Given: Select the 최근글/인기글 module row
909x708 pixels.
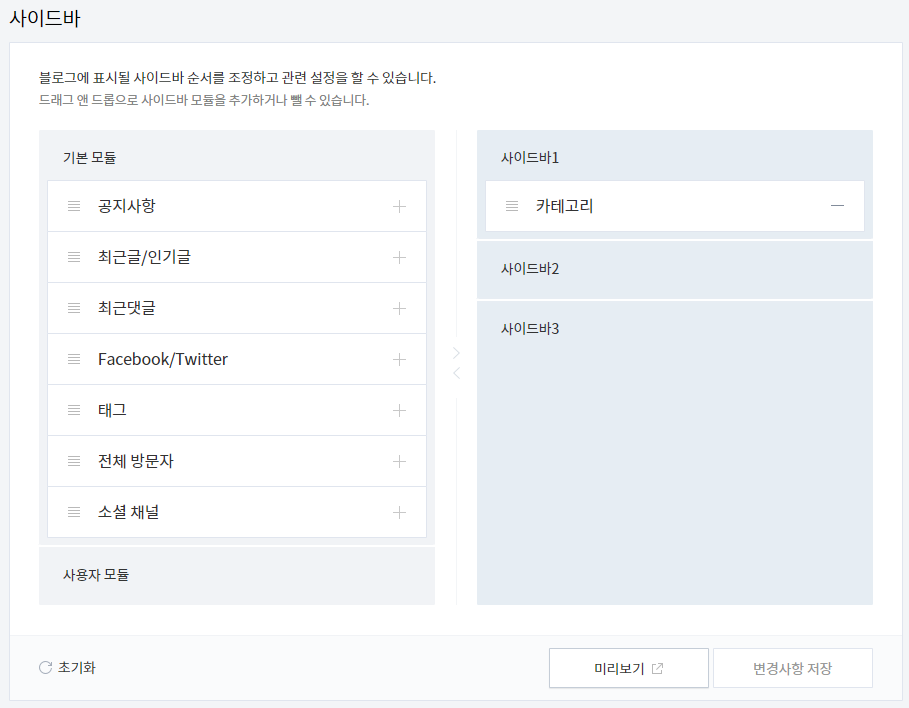Looking at the screenshot, I should [237, 257].
